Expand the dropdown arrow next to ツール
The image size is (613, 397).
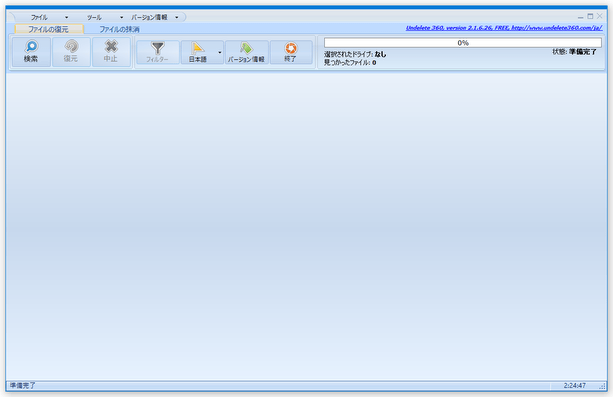(122, 17)
